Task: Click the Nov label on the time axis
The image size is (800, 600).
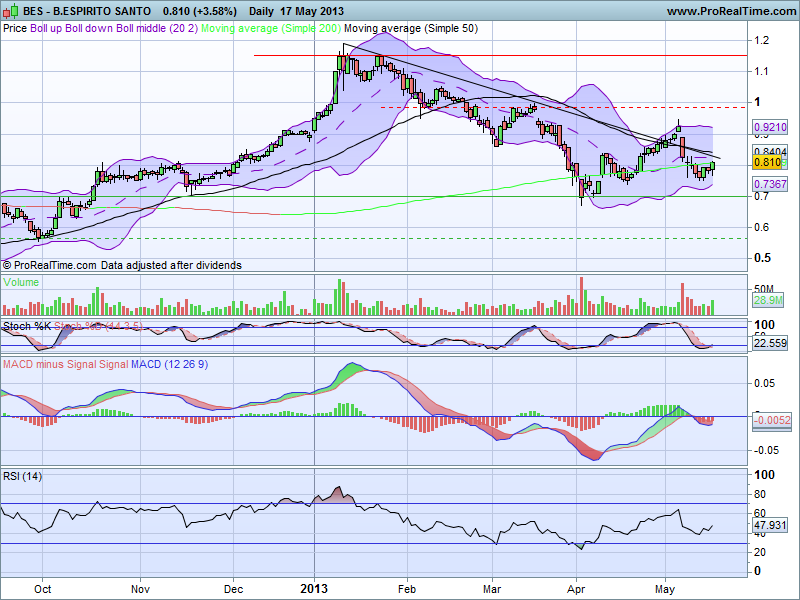Action: 140,589
